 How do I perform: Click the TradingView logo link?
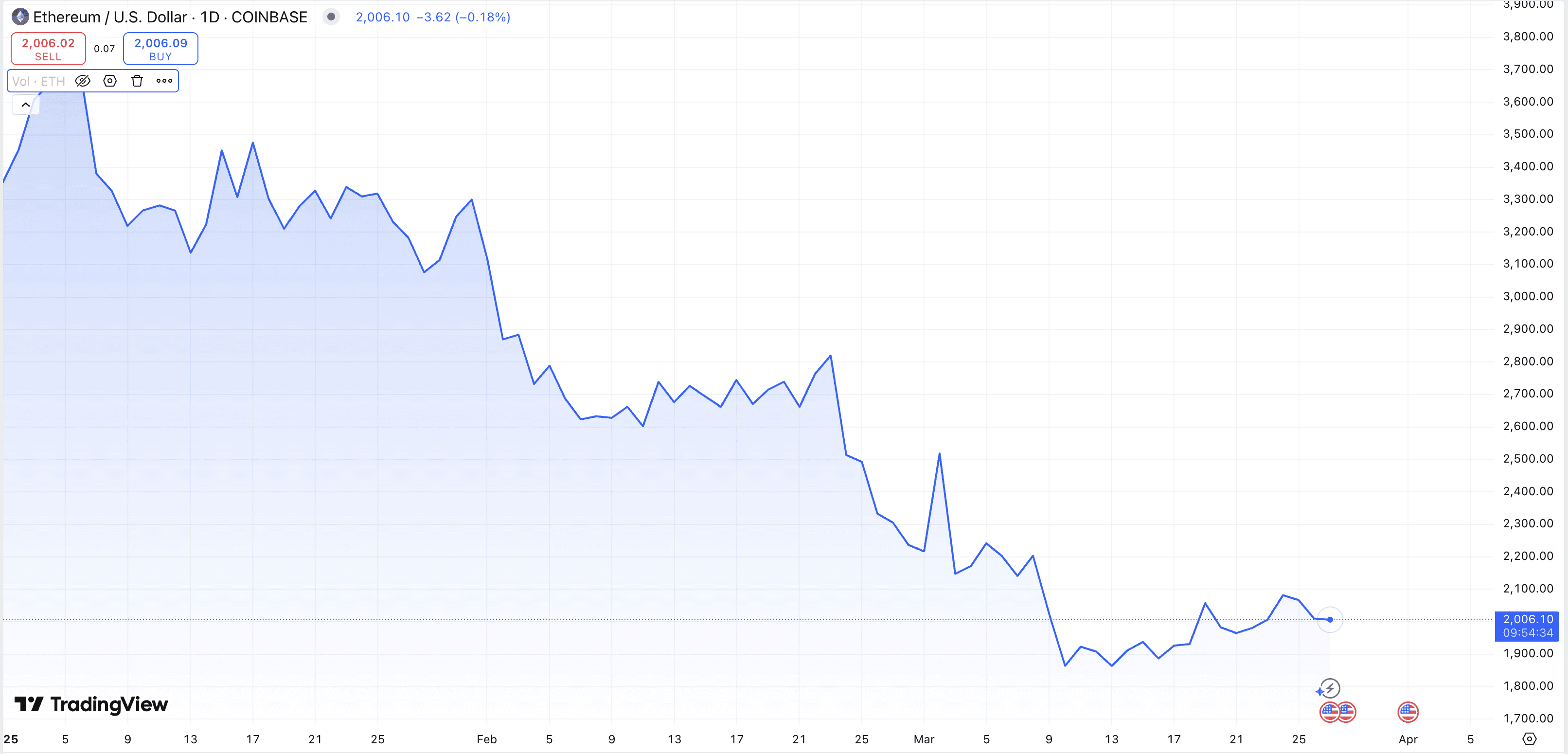(x=91, y=705)
